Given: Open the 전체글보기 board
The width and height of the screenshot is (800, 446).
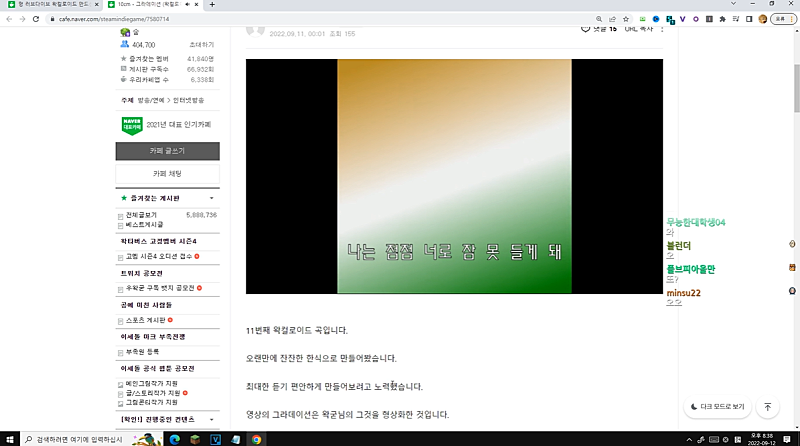Looking at the screenshot, I should 141,215.
